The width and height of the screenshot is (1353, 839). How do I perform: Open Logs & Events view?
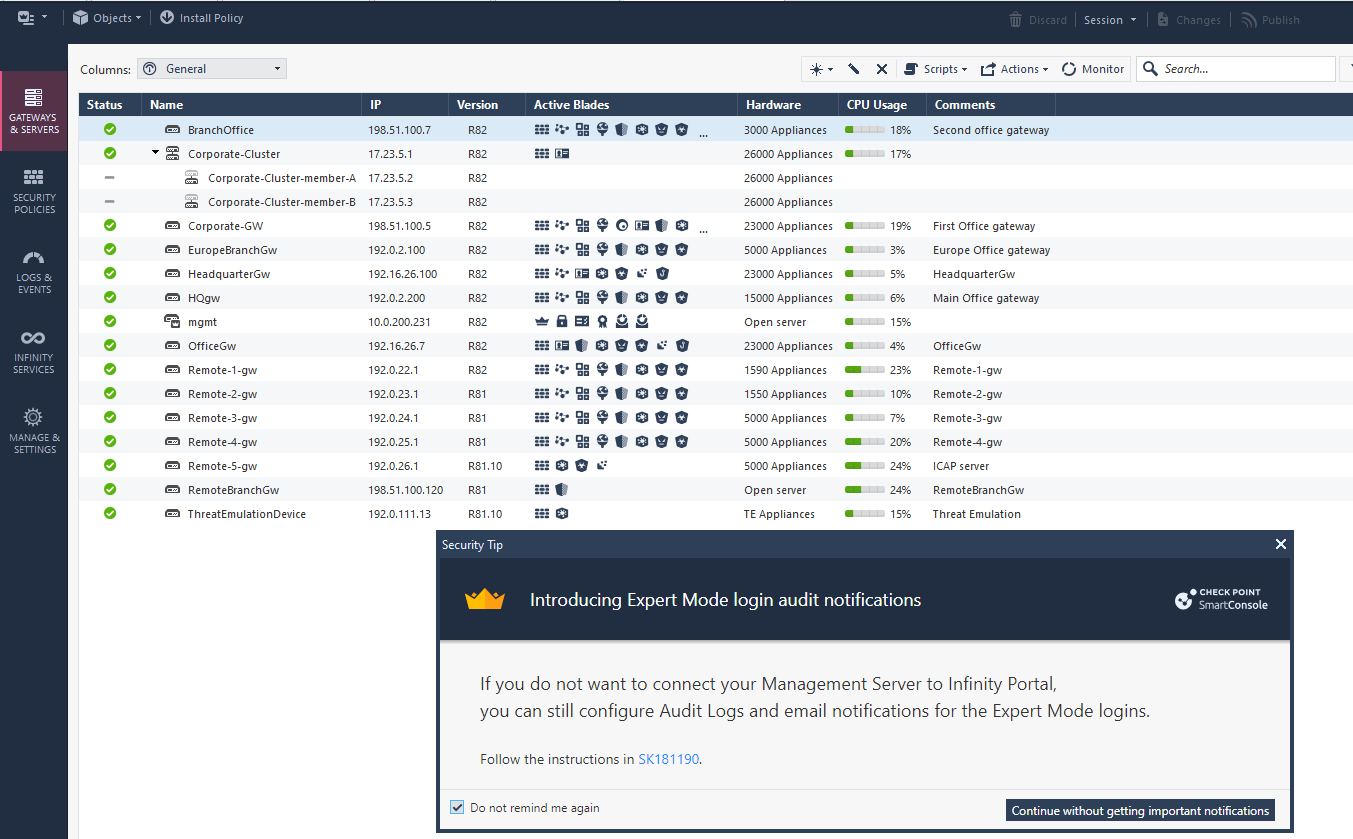[x=34, y=270]
